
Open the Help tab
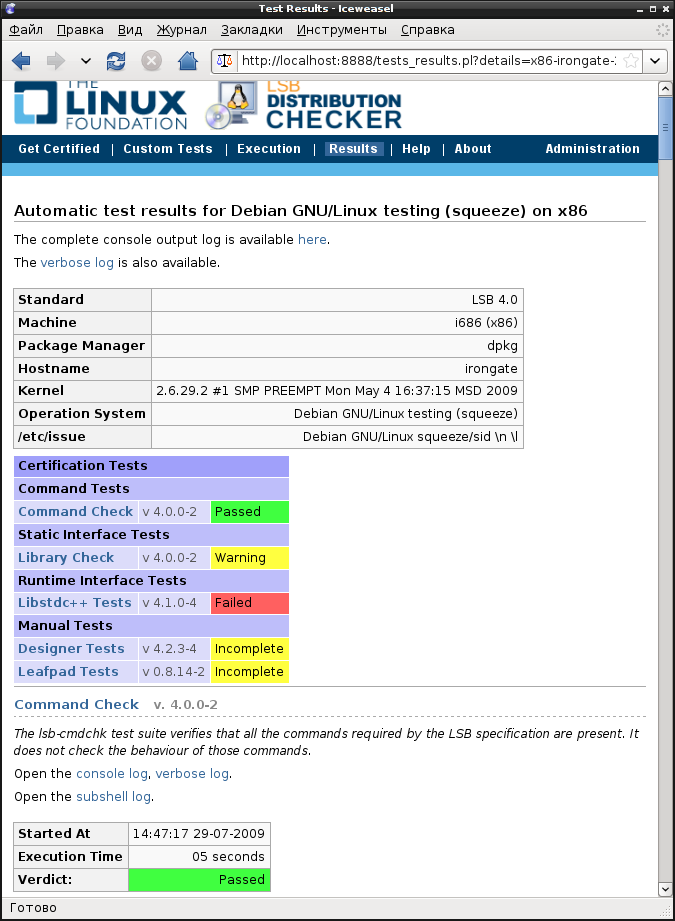(x=417, y=149)
